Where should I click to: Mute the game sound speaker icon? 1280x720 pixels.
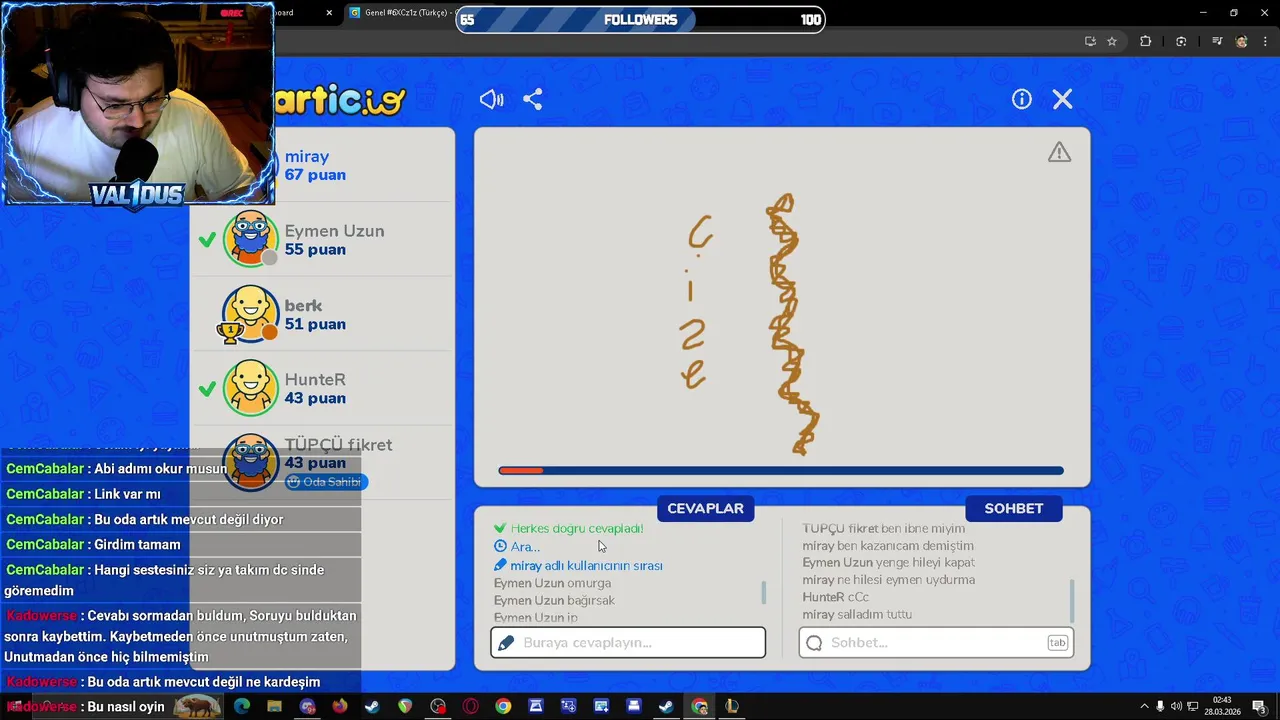[491, 99]
